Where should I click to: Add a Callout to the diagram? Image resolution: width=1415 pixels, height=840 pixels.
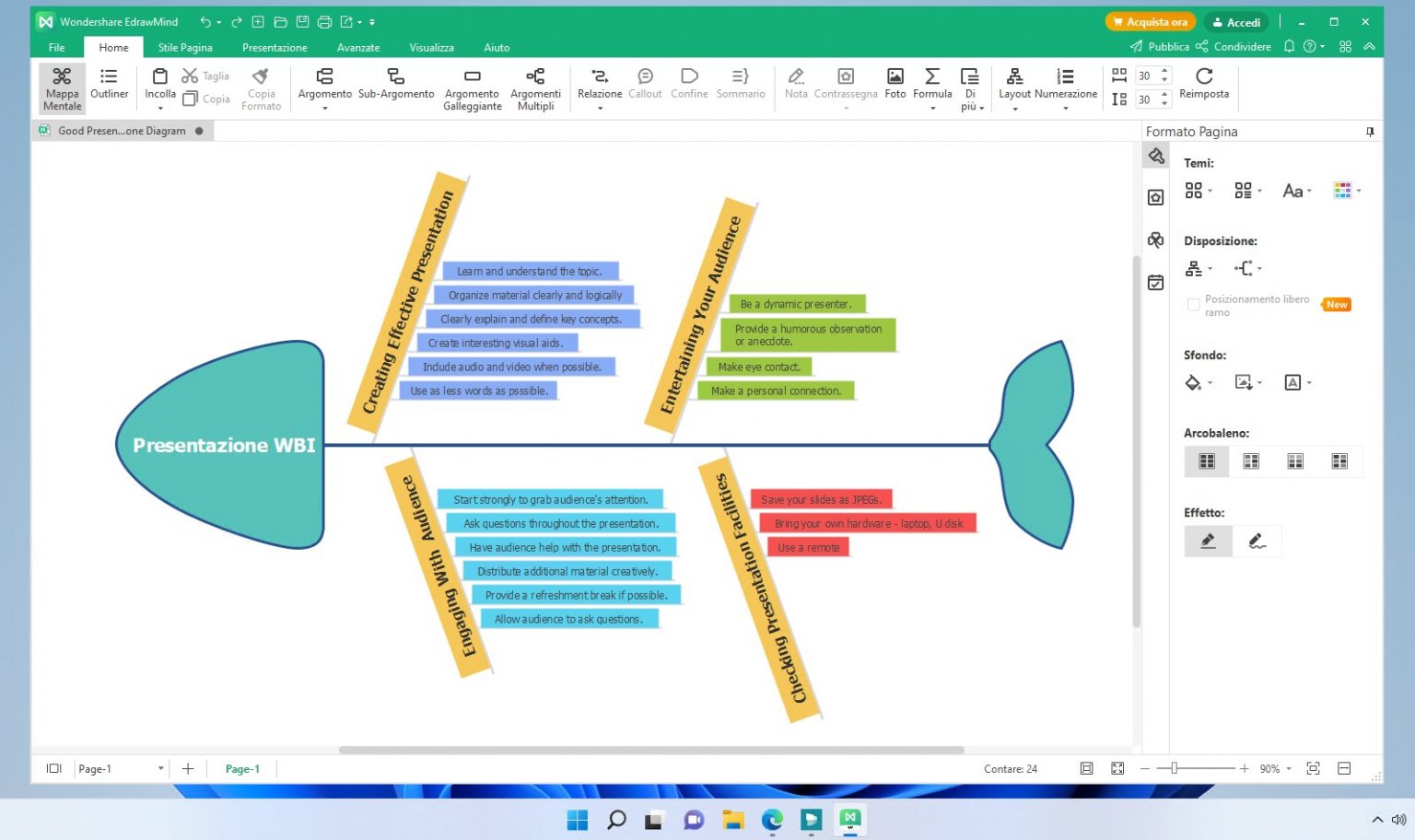[644, 87]
